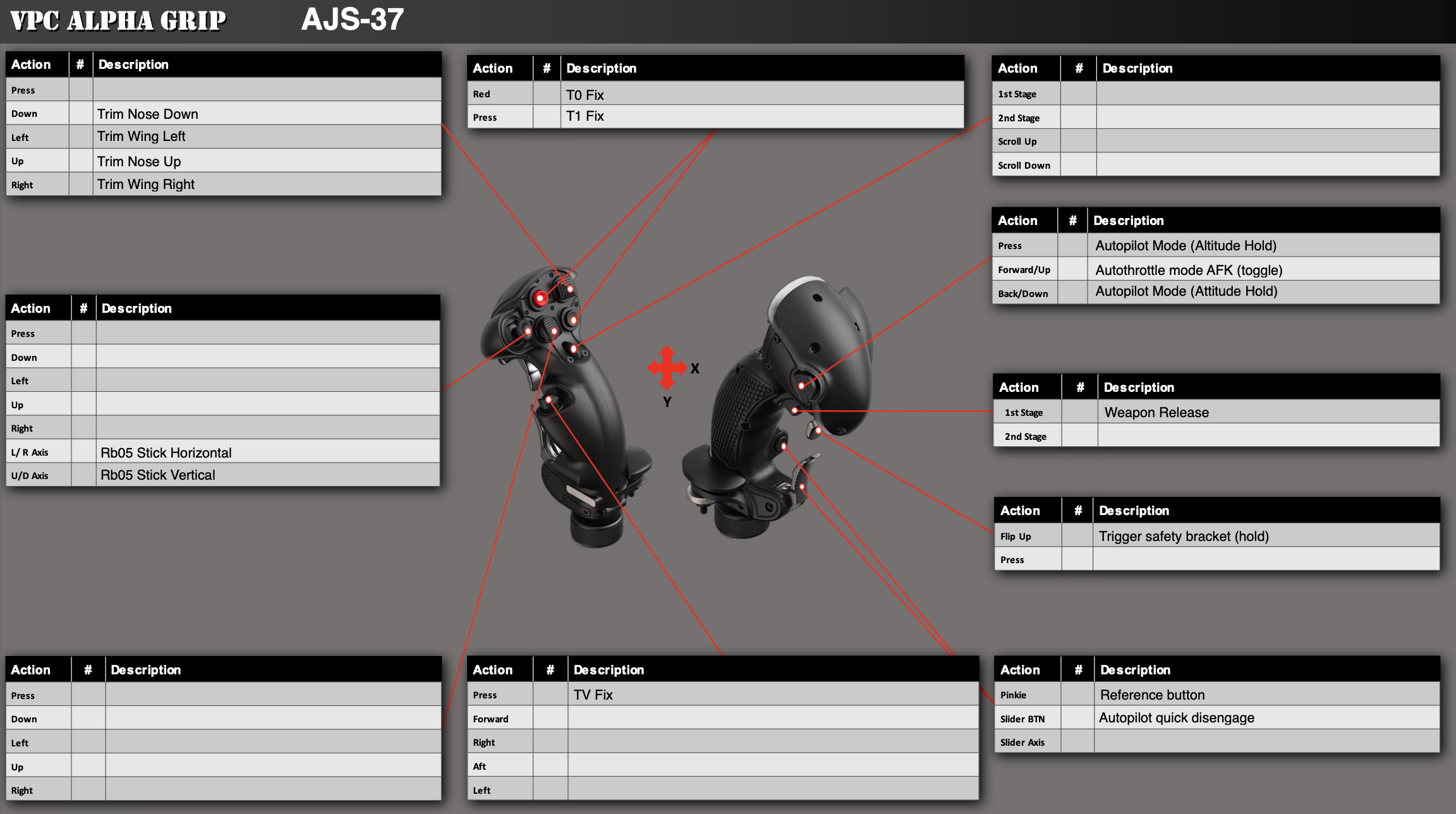This screenshot has height=814, width=1456.
Task: Select the Weapon Release description cell
Action: click(1268, 412)
